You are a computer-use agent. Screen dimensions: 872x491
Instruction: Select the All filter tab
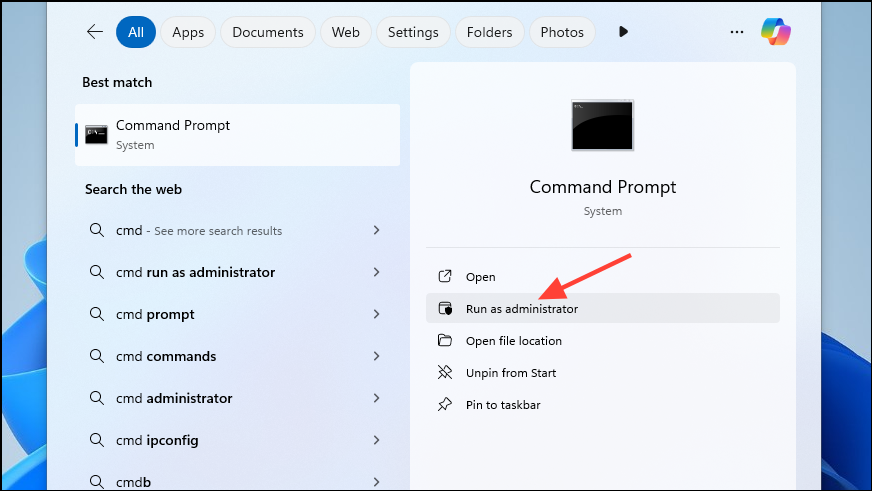136,32
